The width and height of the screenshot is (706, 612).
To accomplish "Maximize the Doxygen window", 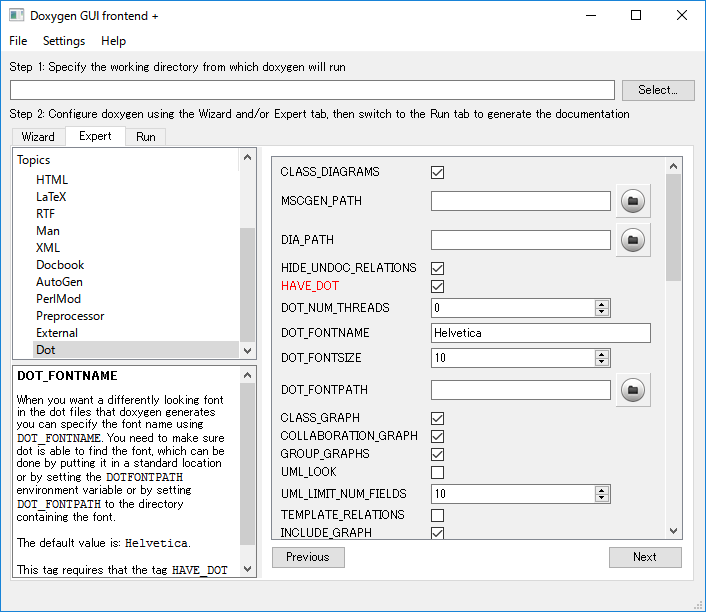I will coord(636,15).
